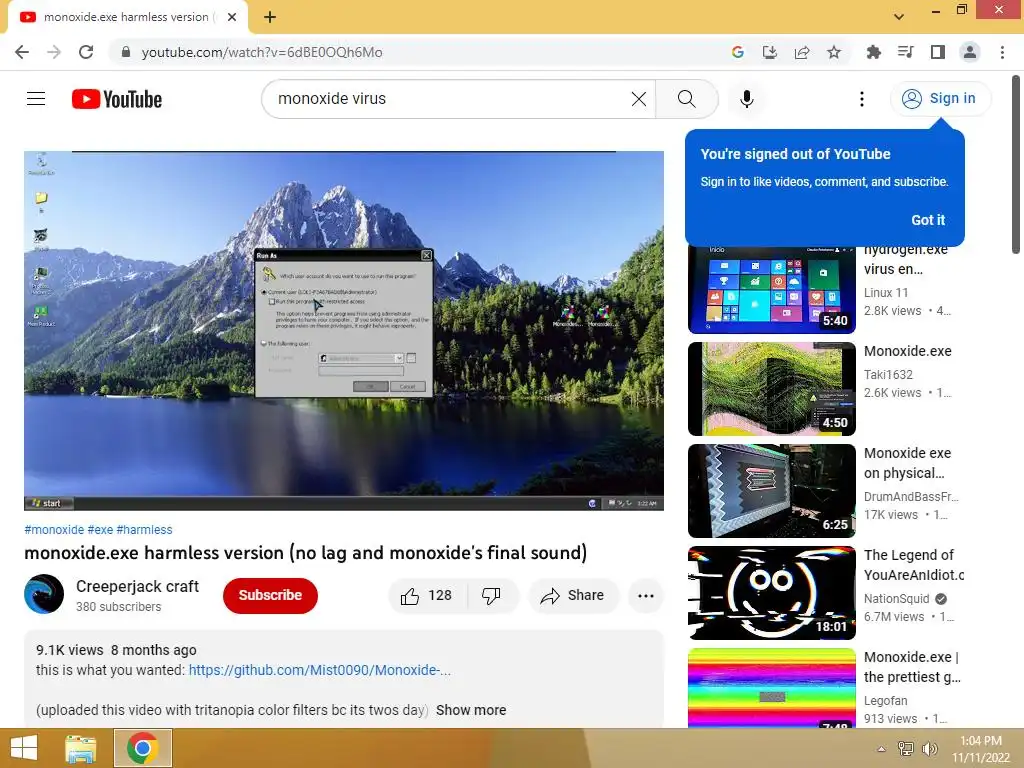Image resolution: width=1024 pixels, height=768 pixels.
Task: Click browser forward arrow
Action: (x=54, y=52)
